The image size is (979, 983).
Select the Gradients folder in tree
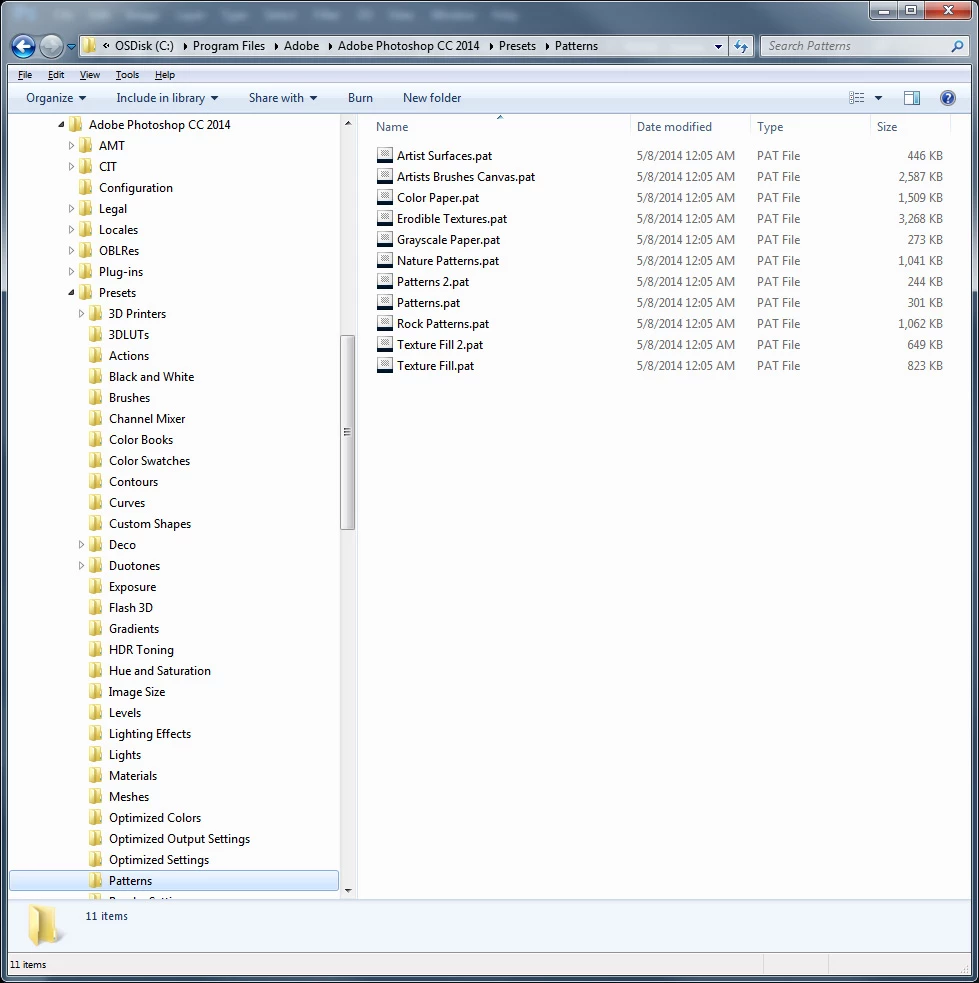click(134, 629)
